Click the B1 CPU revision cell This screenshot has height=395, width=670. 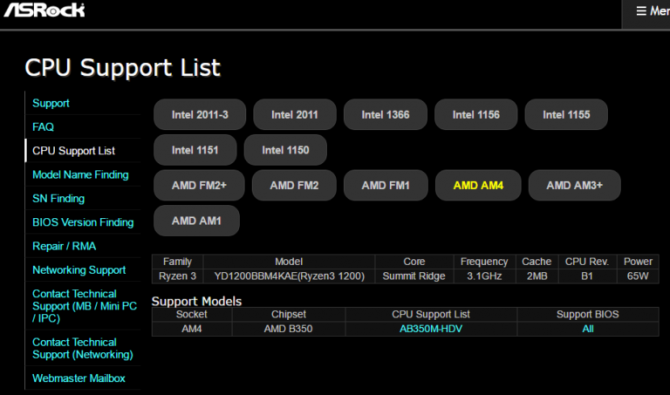point(587,276)
